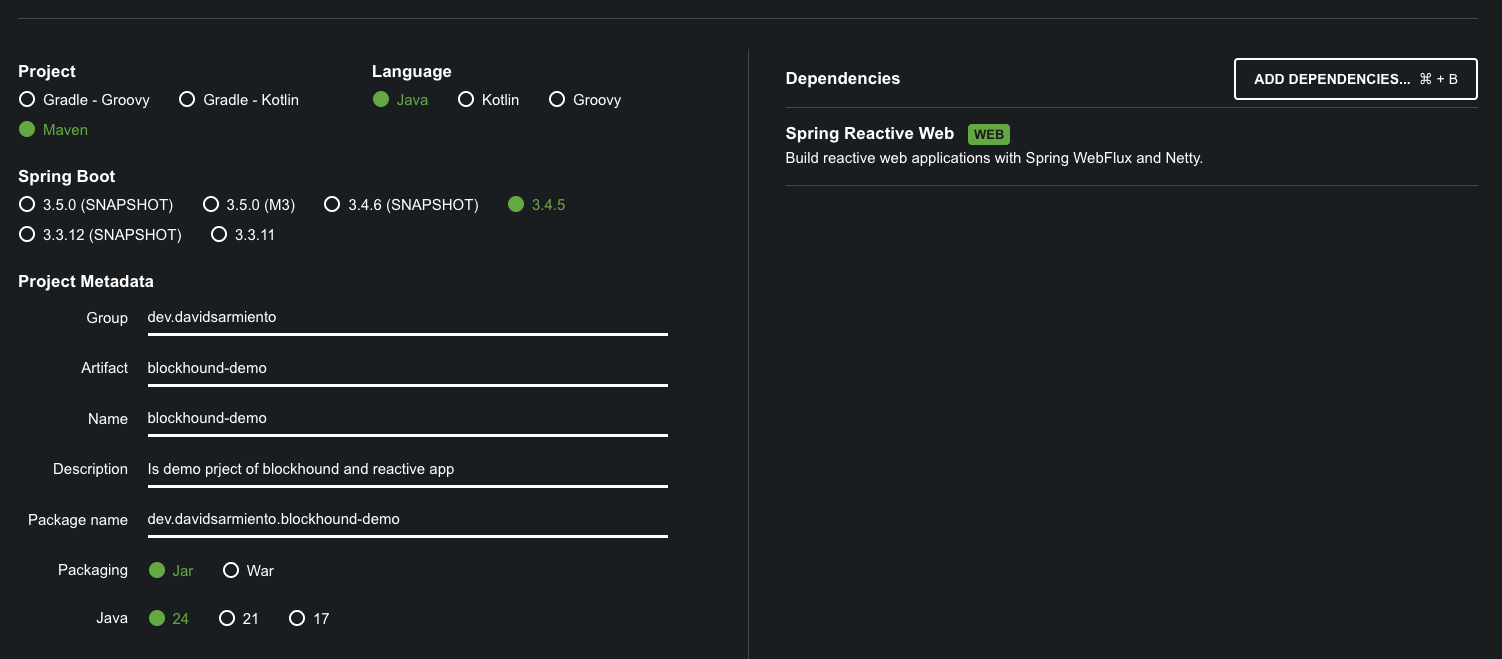The width and height of the screenshot is (1502, 659).
Task: Click the Description text field
Action: click(407, 469)
